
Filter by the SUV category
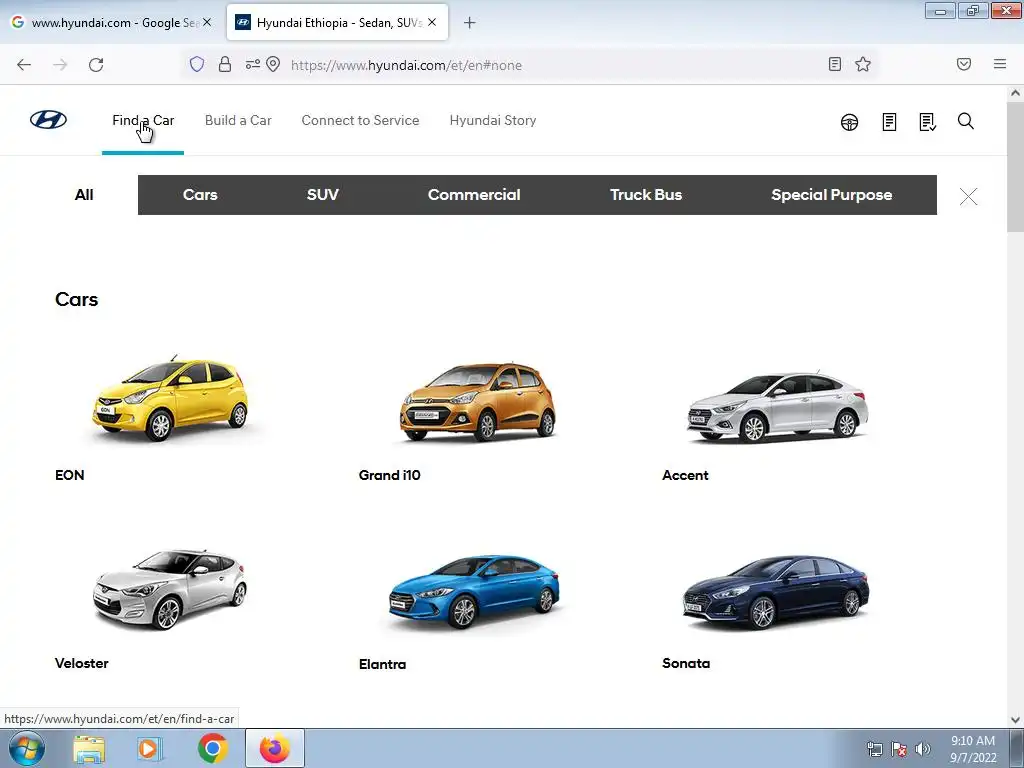323,195
